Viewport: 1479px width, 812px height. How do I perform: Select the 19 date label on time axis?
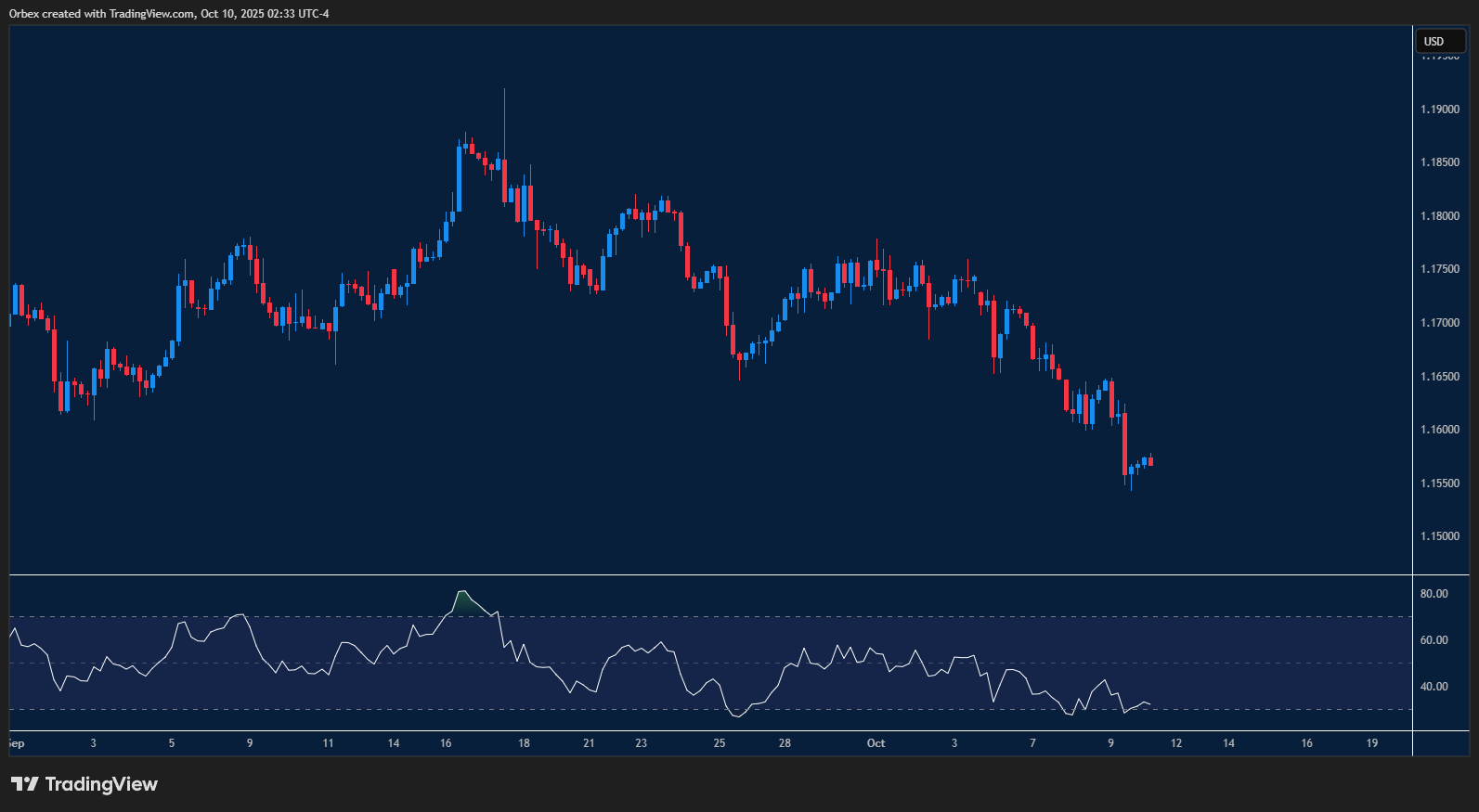1371,743
